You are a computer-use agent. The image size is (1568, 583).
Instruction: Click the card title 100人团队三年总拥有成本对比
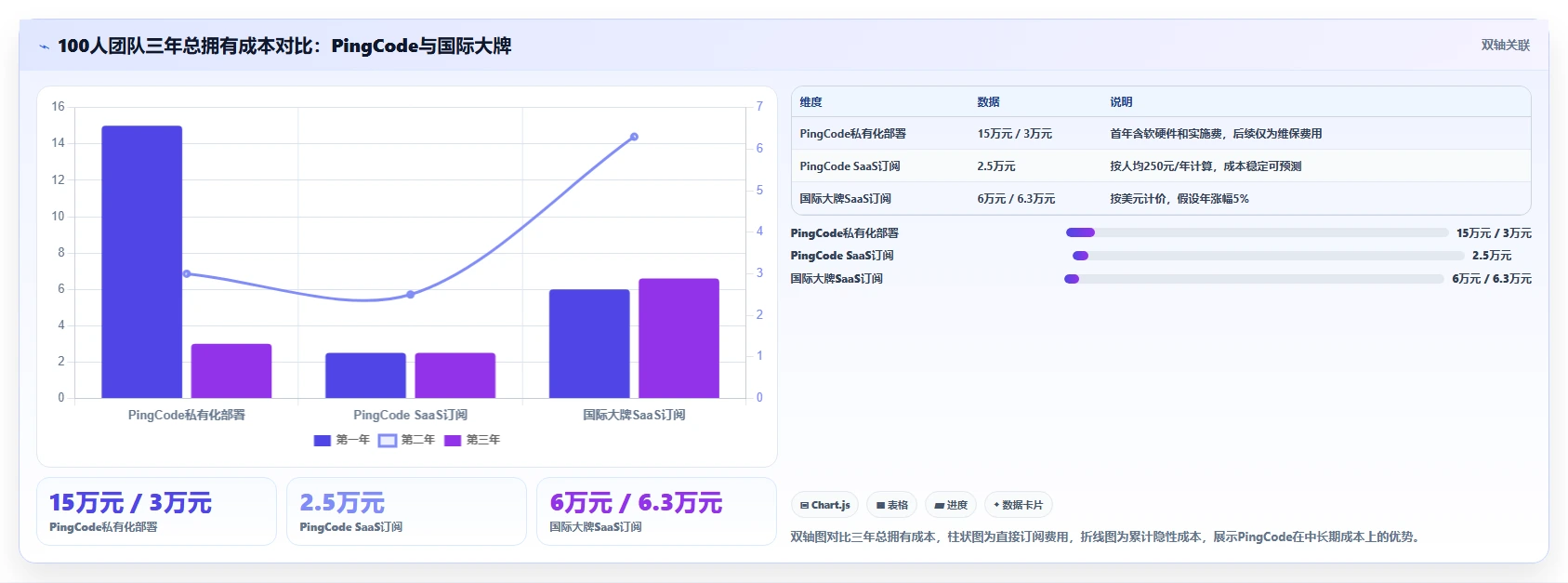284,46
